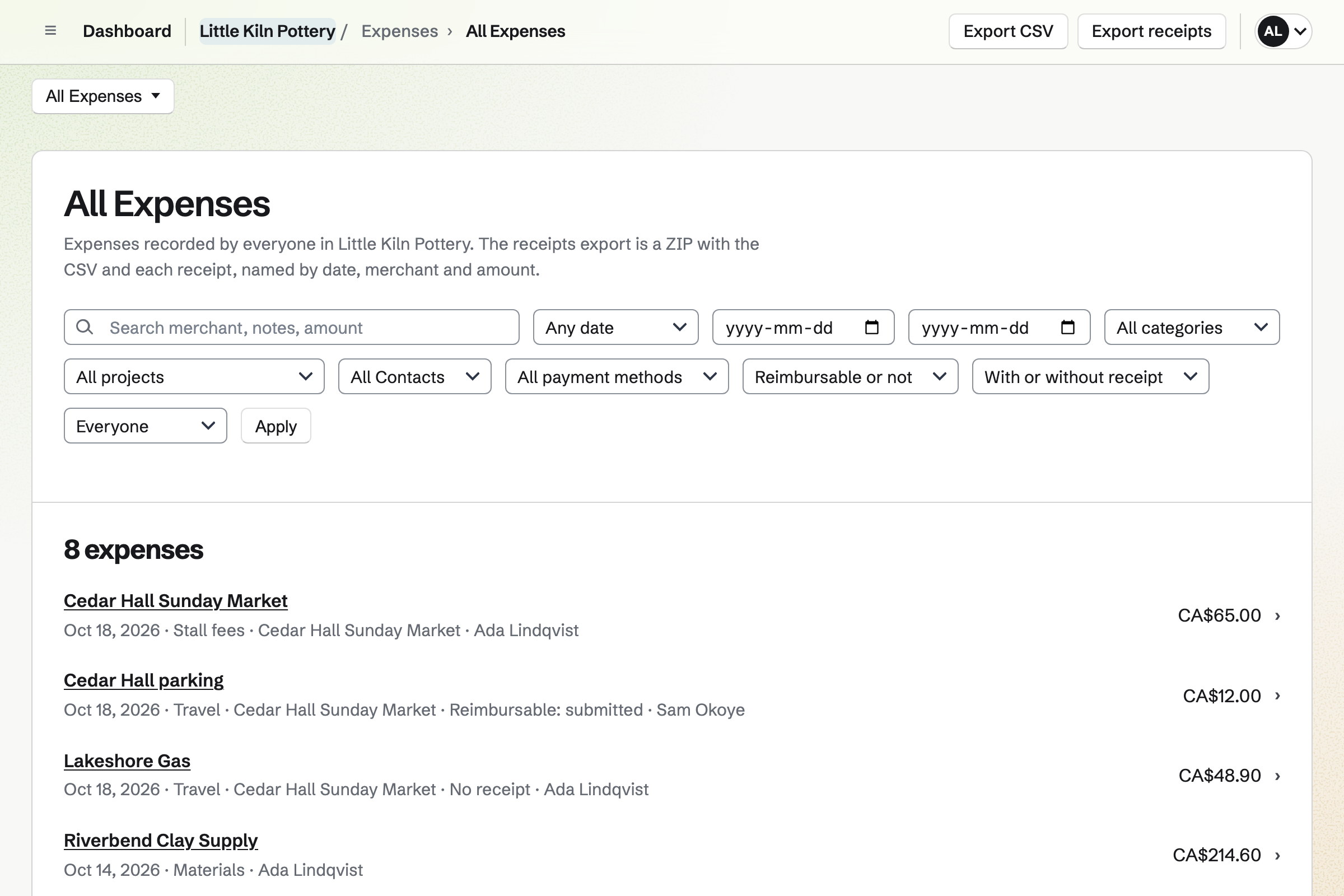1344x896 pixels.
Task: Click the AL user avatar
Action: (x=1272, y=31)
